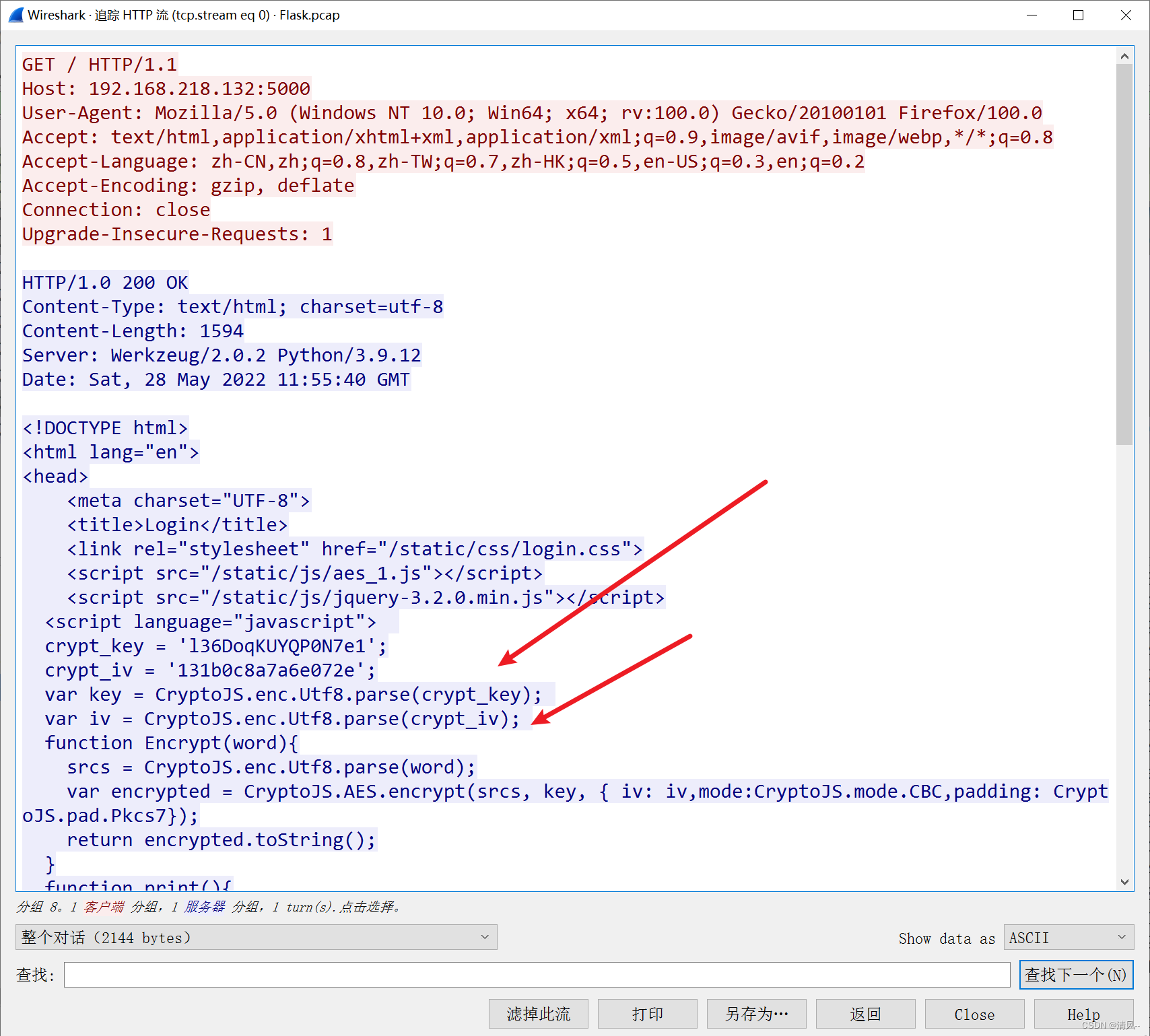This screenshot has height=1036, width=1150.
Task: Click the 查找 search input field
Action: (537, 975)
